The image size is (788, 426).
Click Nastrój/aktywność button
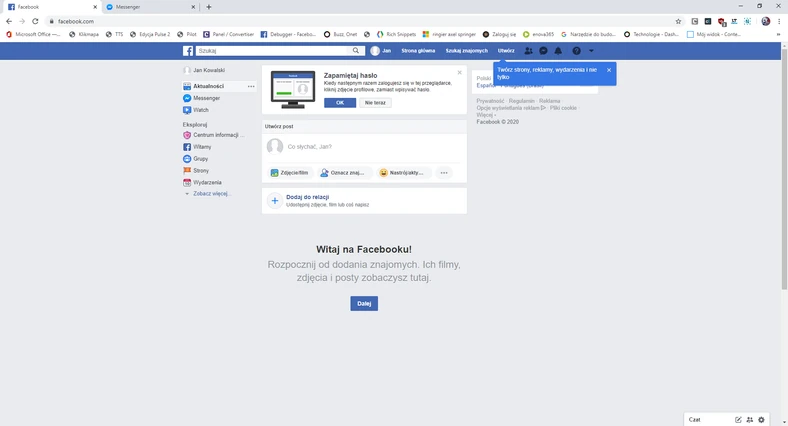(x=404, y=173)
